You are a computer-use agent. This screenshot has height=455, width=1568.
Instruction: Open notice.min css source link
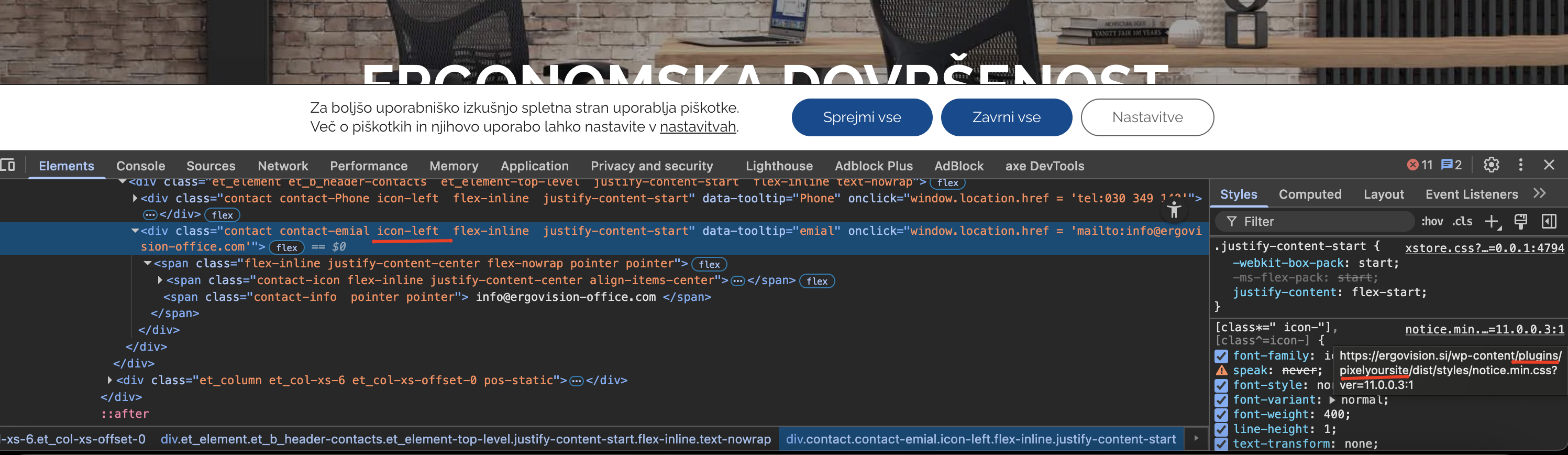[1484, 330]
